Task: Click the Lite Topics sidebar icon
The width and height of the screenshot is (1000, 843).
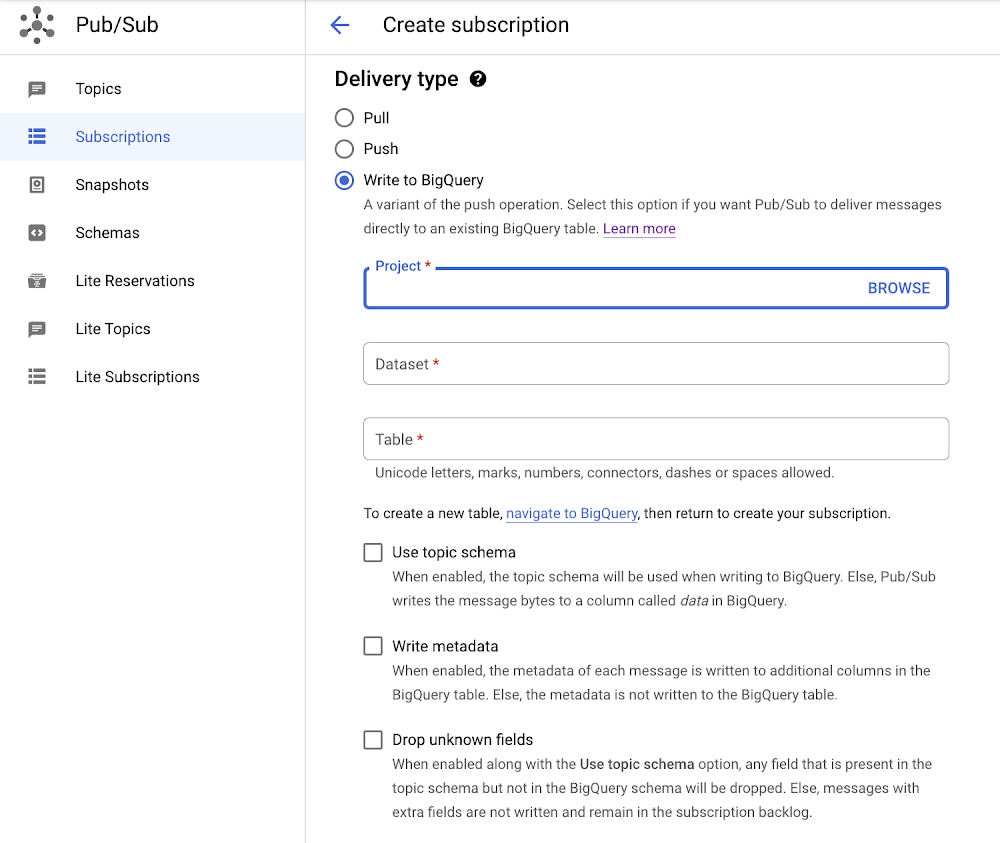Action: point(37,329)
